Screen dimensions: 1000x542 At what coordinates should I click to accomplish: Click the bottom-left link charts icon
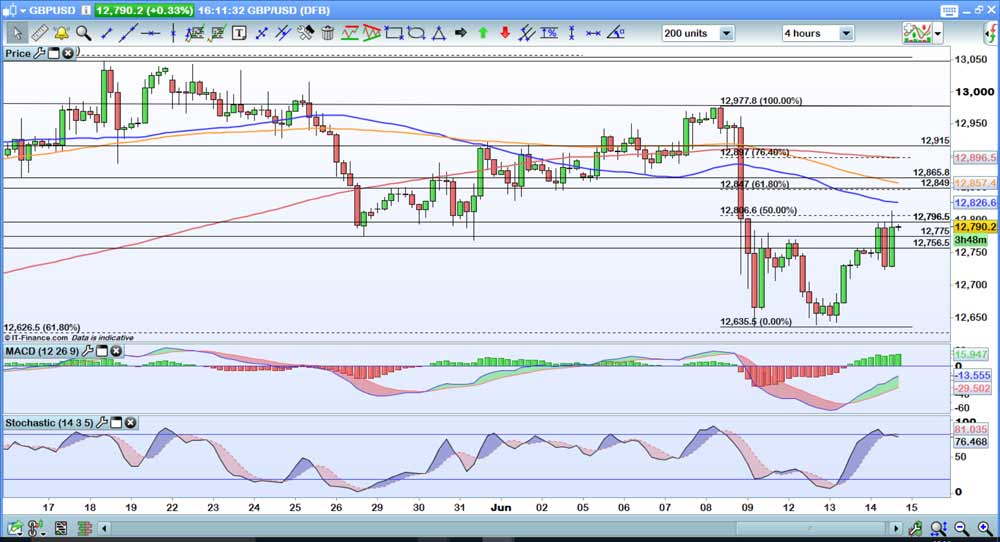(37, 529)
